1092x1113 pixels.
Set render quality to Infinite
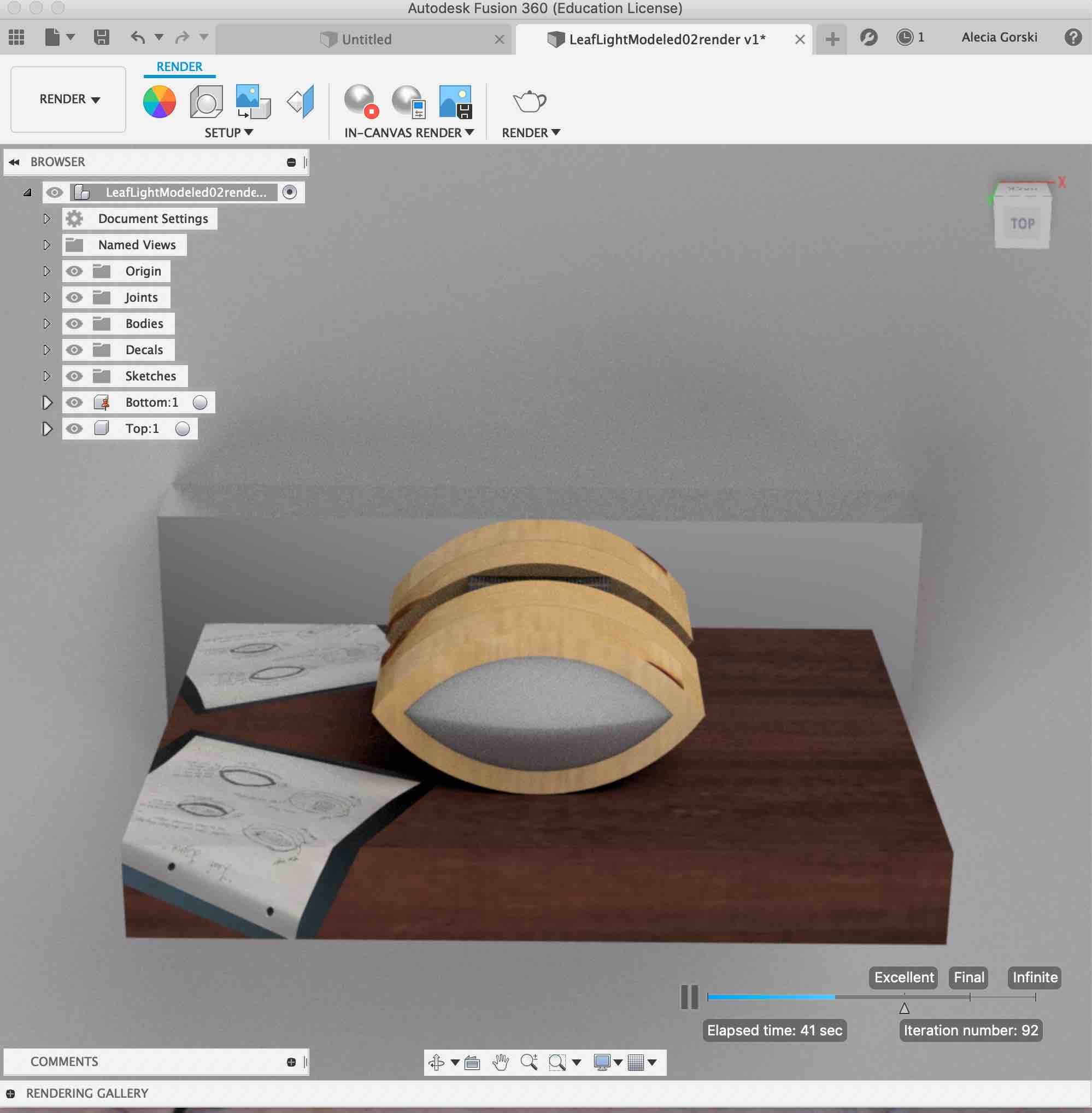coord(1035,977)
